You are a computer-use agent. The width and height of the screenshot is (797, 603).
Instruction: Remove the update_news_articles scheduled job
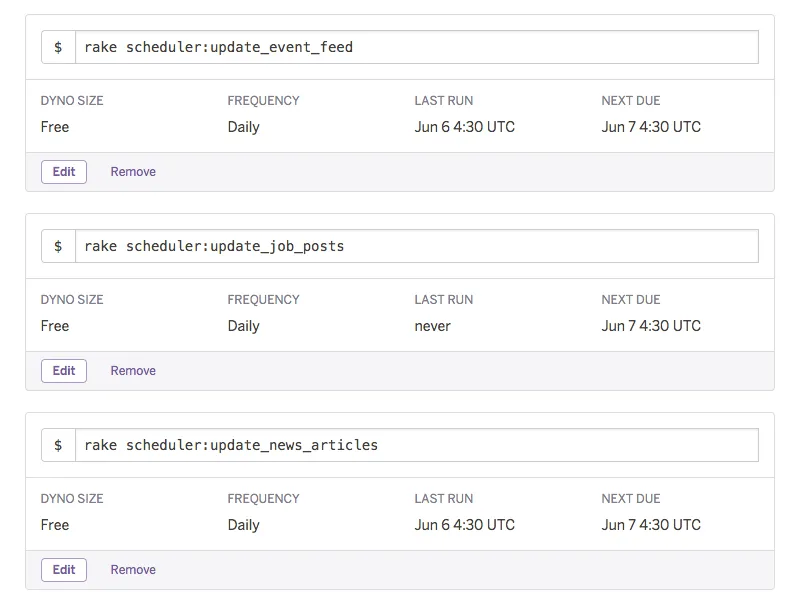(x=133, y=569)
